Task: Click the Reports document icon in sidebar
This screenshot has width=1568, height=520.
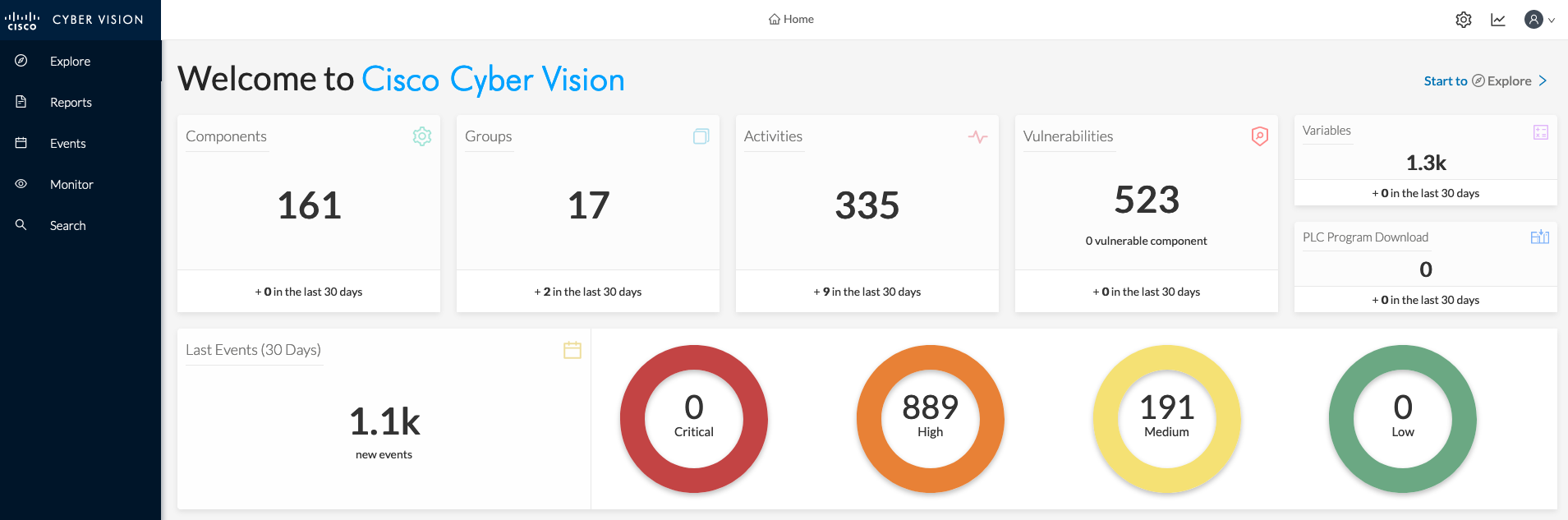Action: [x=21, y=102]
